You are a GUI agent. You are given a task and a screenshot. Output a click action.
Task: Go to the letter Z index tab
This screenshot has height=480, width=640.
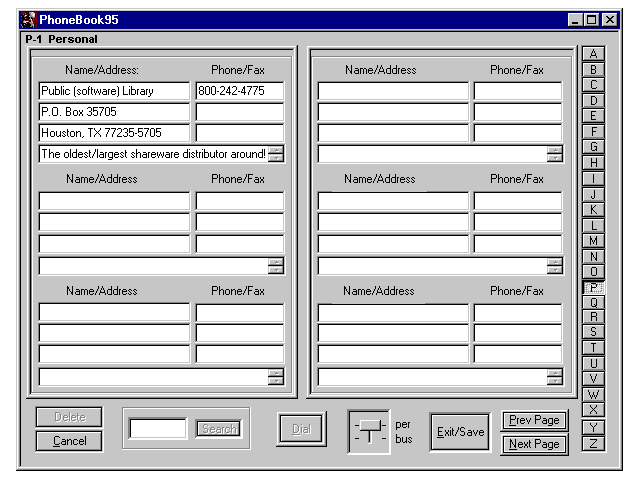pos(593,444)
